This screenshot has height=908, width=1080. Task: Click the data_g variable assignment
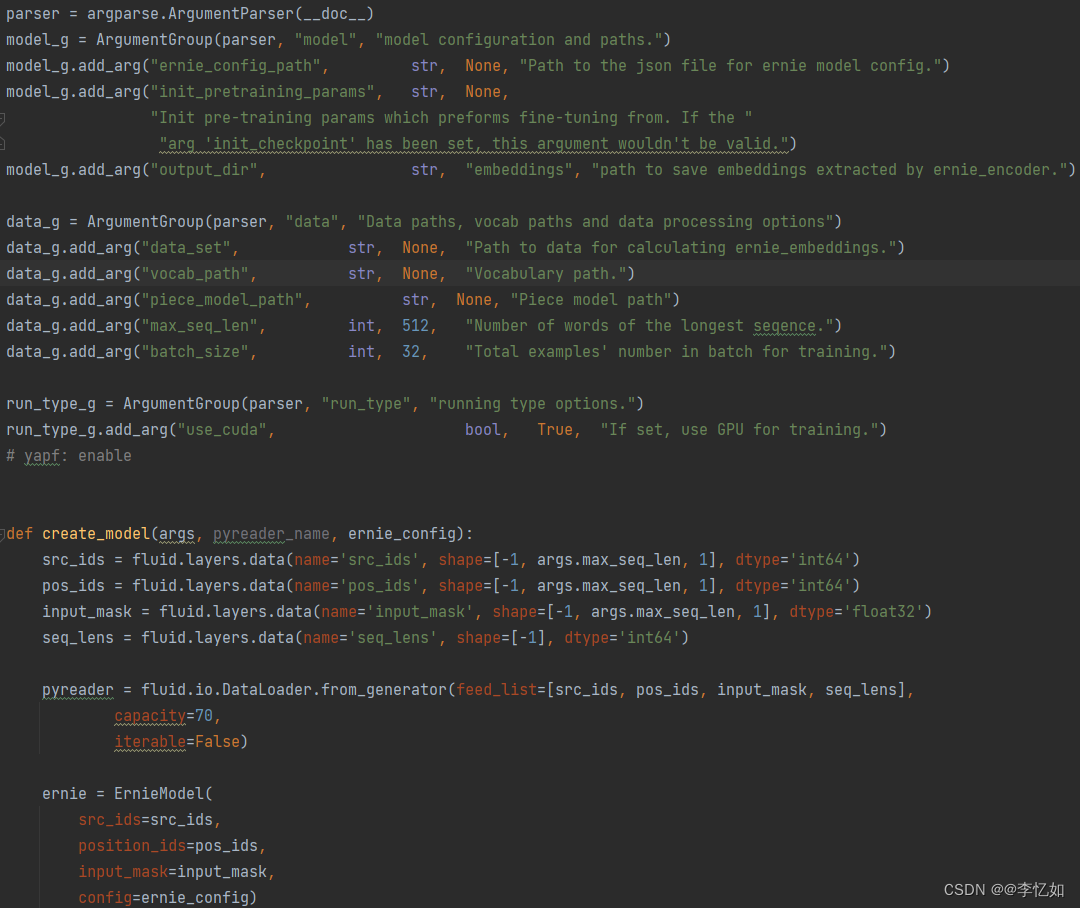pos(33,222)
